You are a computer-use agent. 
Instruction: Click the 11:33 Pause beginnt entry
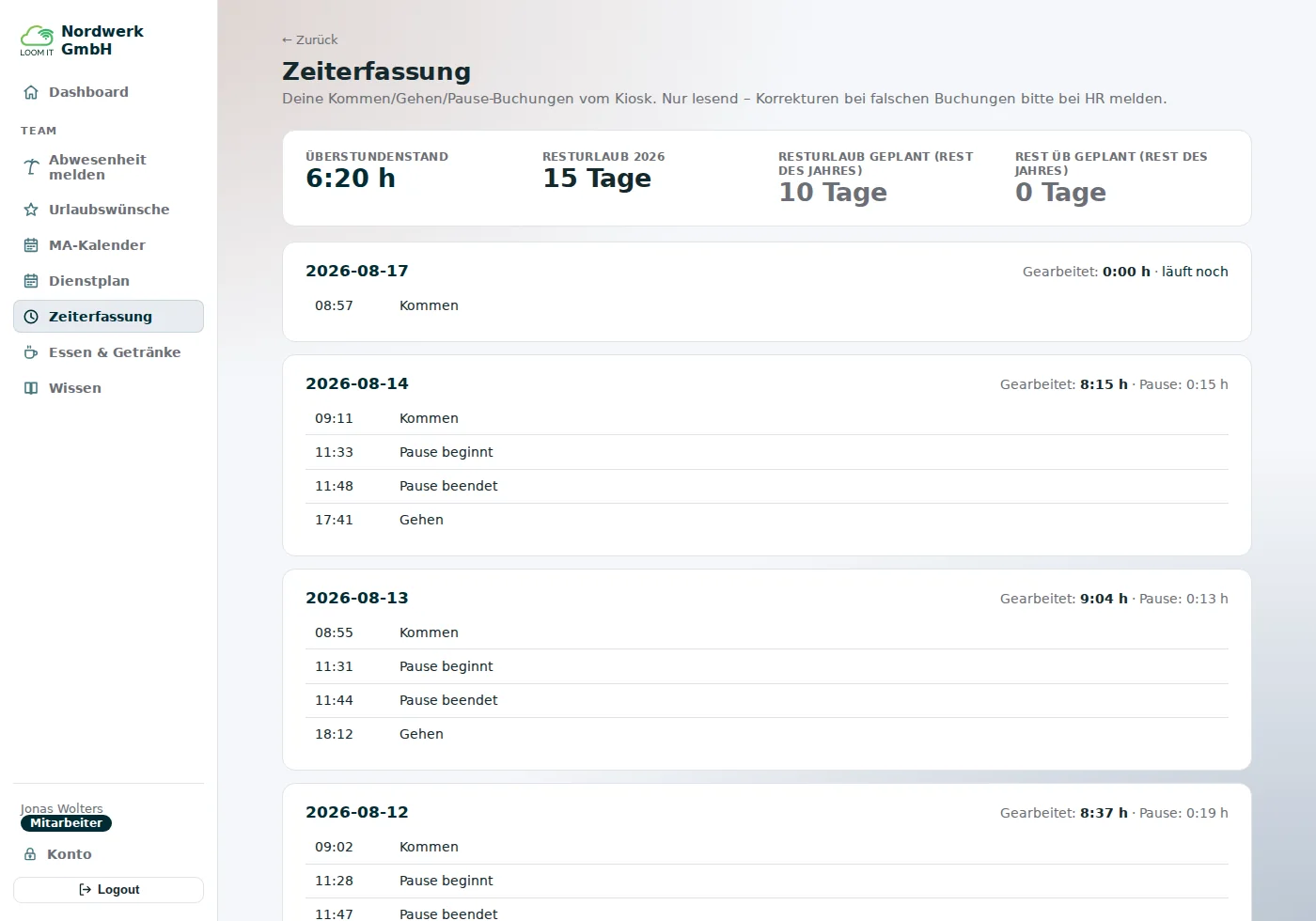(767, 452)
